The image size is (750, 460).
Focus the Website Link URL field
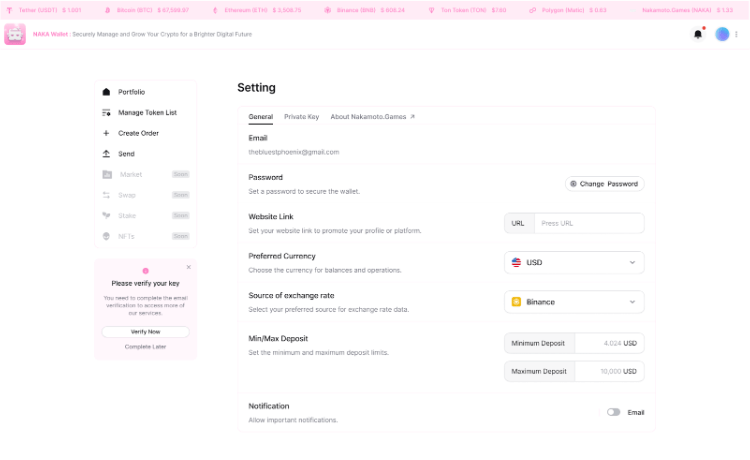588,223
